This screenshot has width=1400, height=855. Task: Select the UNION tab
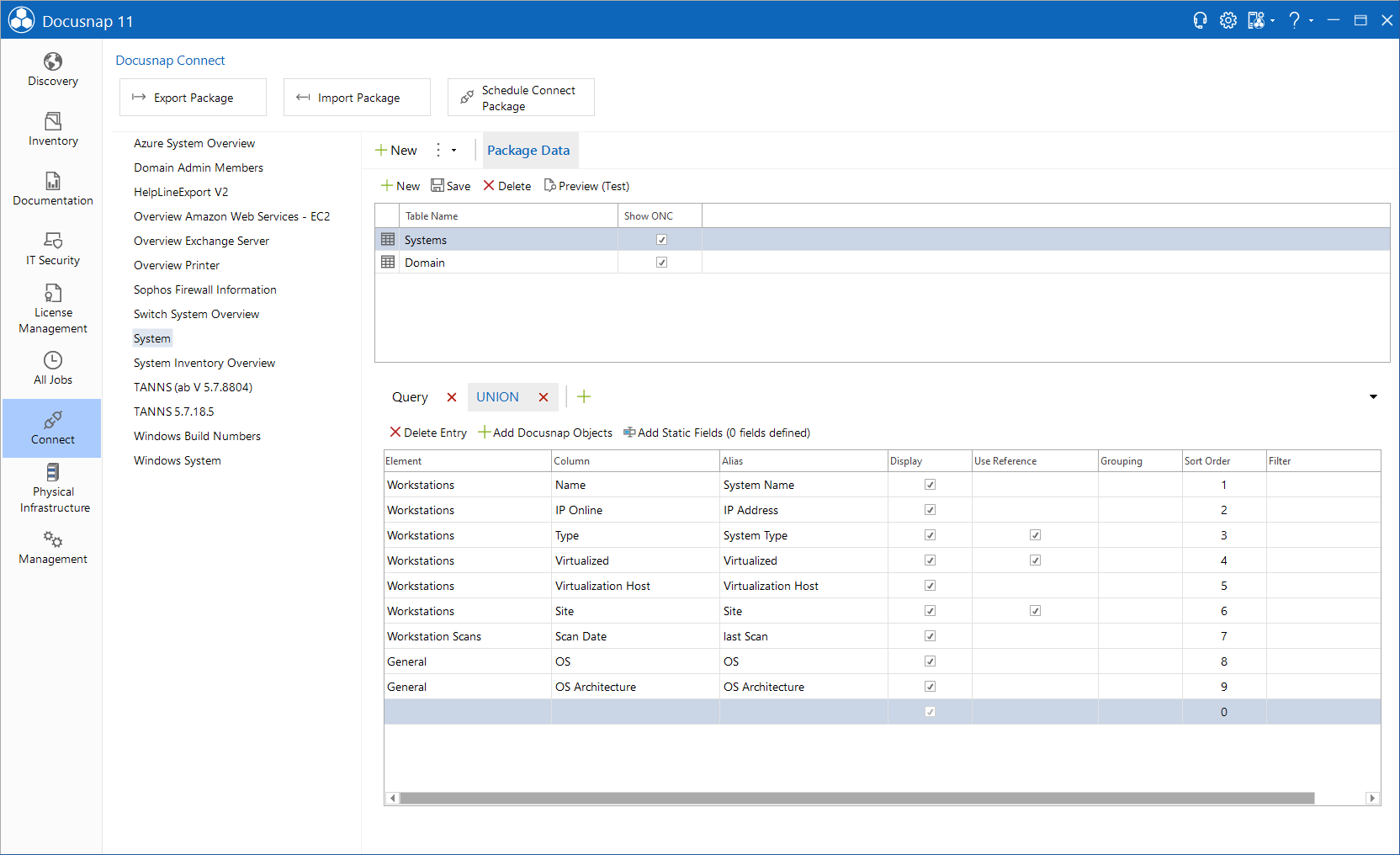coord(497,397)
